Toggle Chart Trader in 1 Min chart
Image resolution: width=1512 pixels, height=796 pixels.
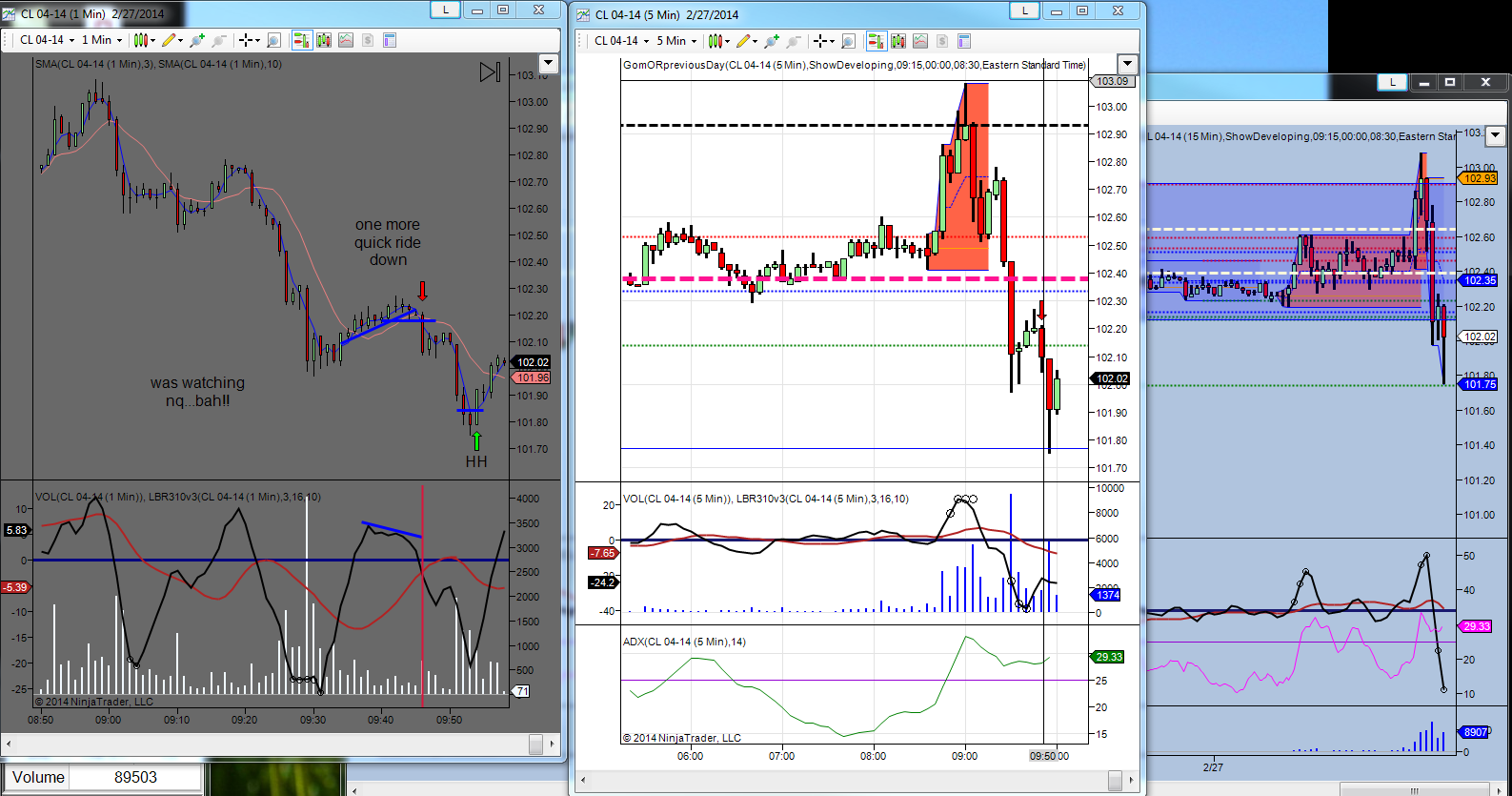pos(301,40)
